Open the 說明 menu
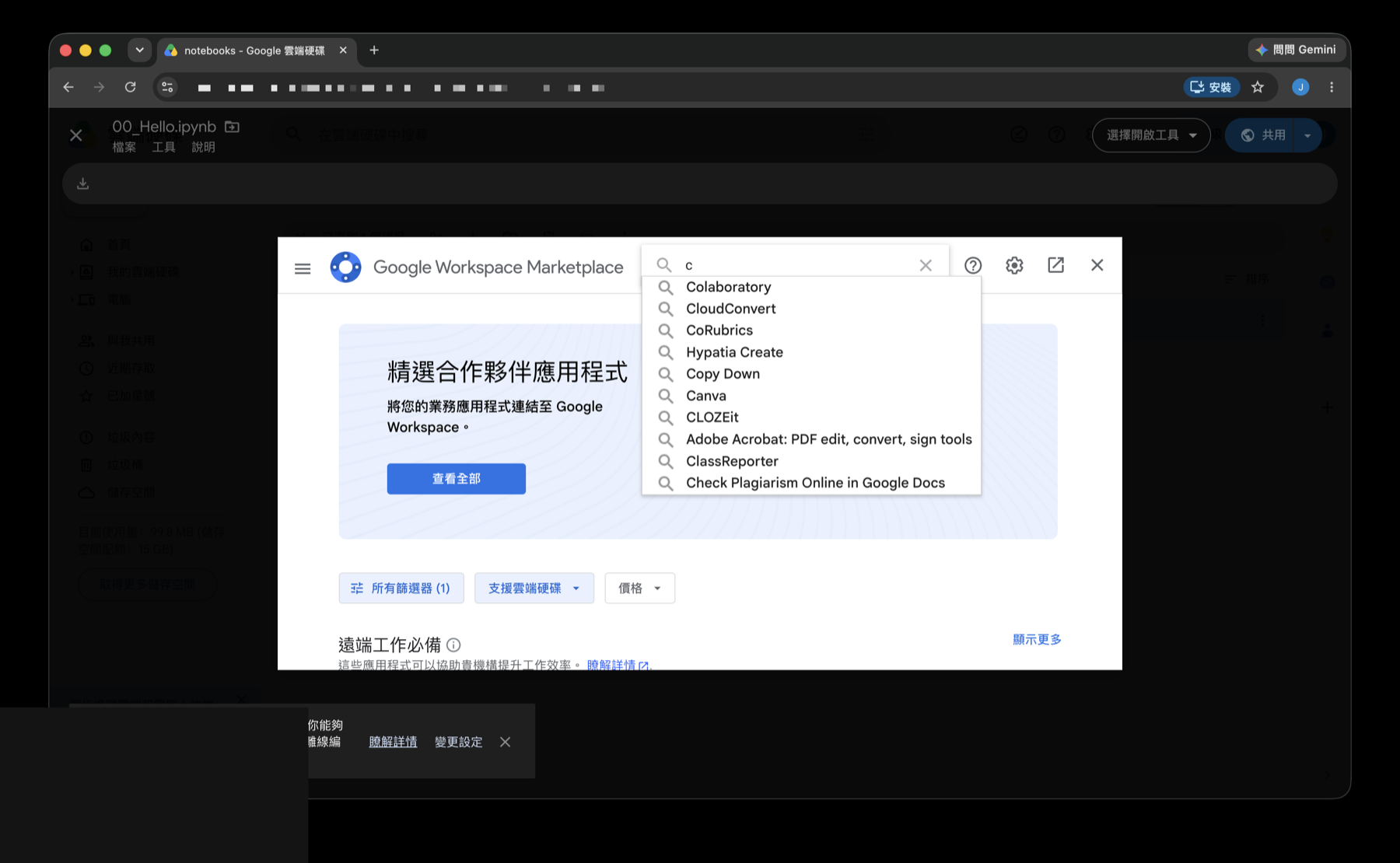This screenshot has height=863, width=1400. (204, 147)
